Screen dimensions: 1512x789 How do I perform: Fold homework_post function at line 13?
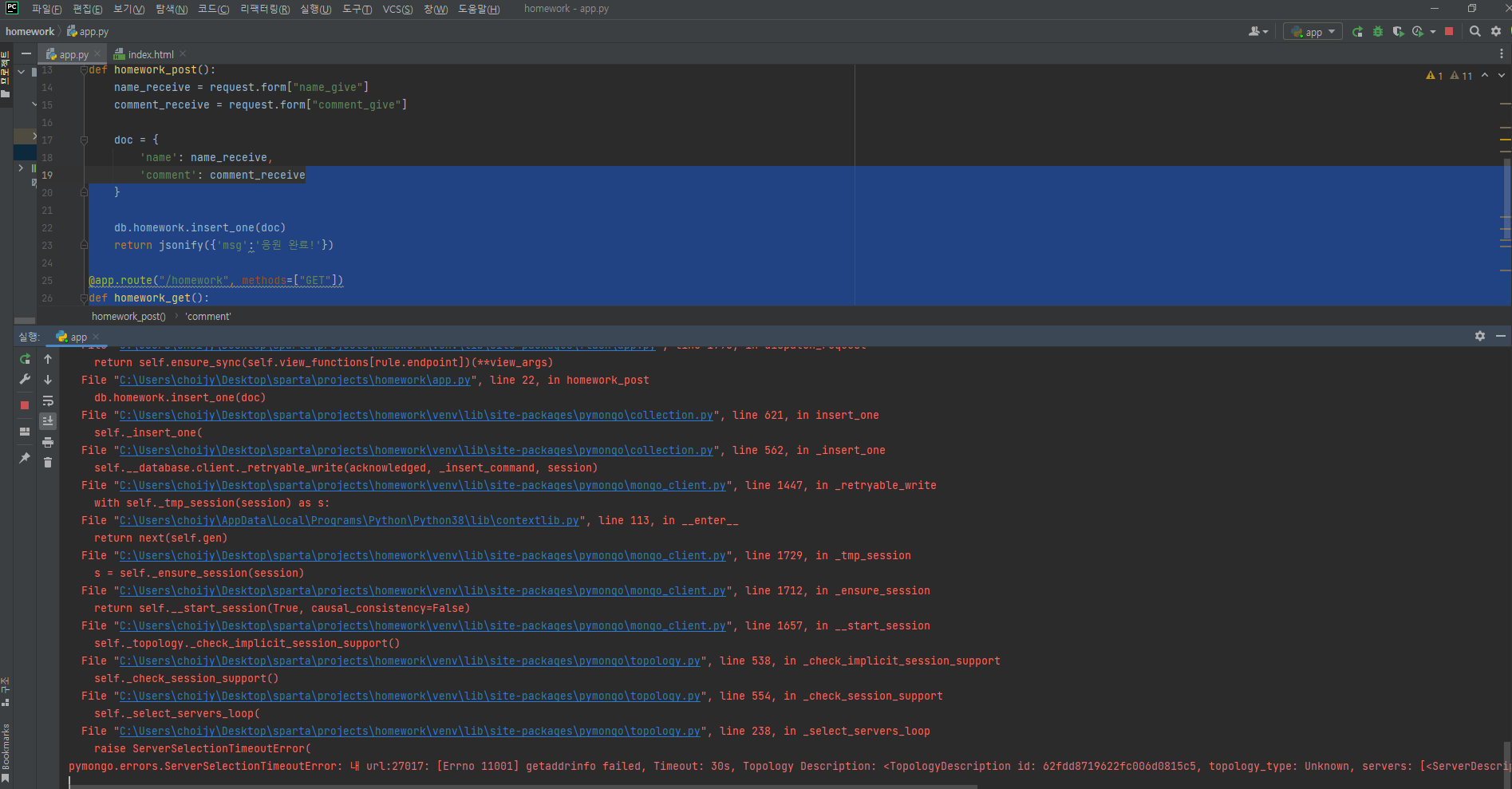point(84,70)
